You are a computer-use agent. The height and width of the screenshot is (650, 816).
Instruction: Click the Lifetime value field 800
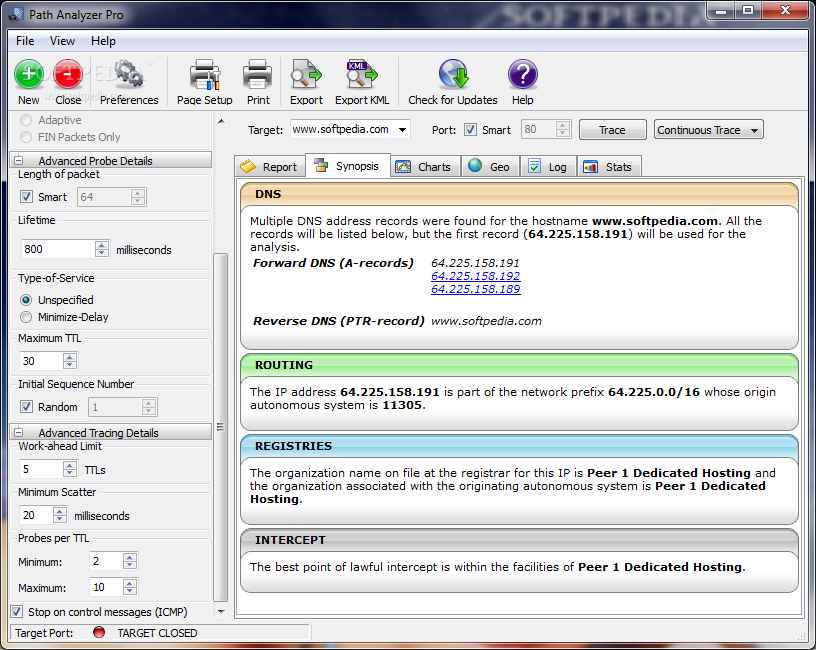click(57, 249)
